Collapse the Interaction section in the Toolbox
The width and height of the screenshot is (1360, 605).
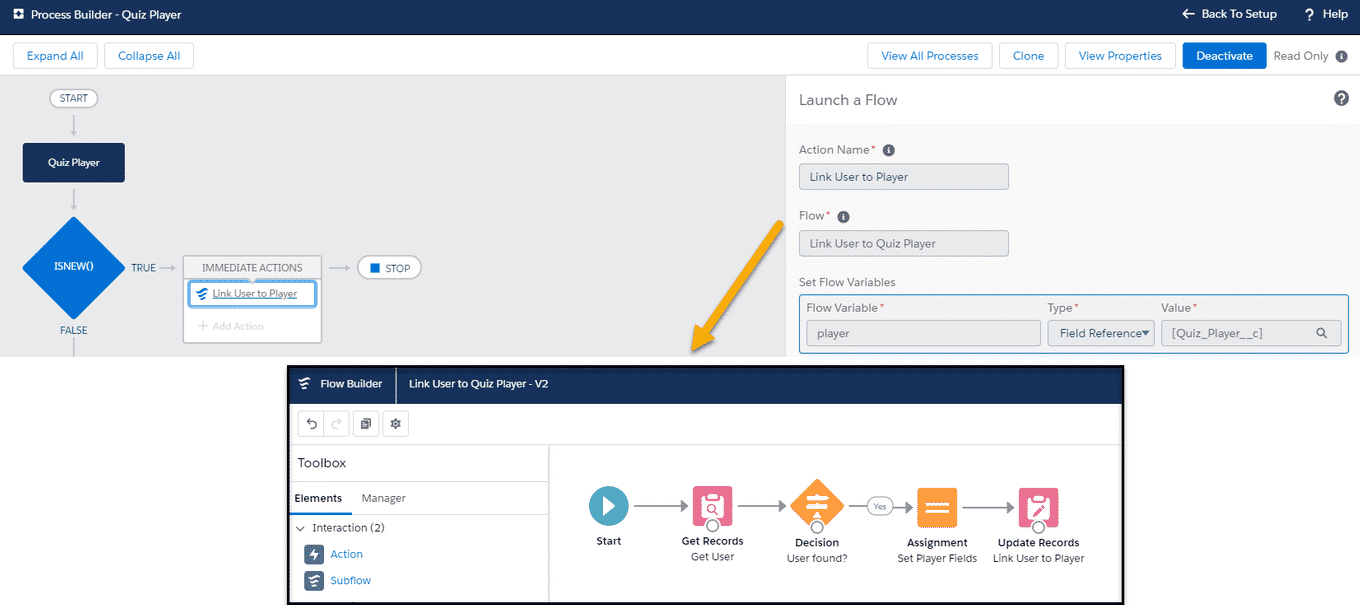[x=299, y=527]
